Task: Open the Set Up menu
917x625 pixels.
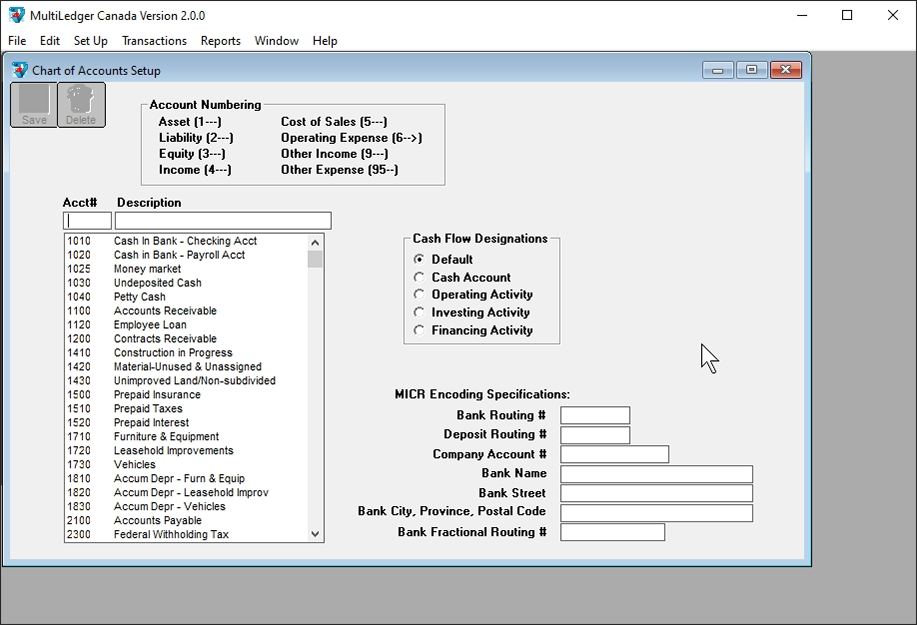Action: (x=90, y=41)
